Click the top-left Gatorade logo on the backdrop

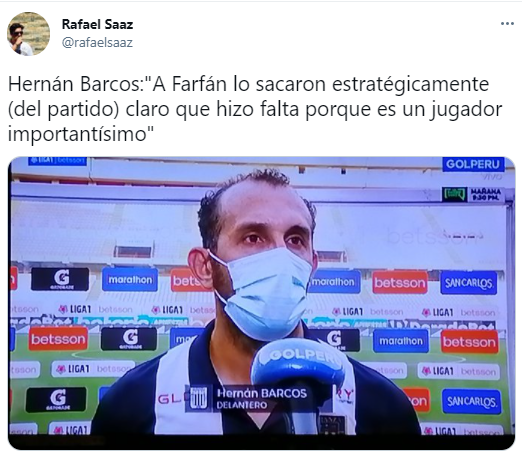point(60,279)
